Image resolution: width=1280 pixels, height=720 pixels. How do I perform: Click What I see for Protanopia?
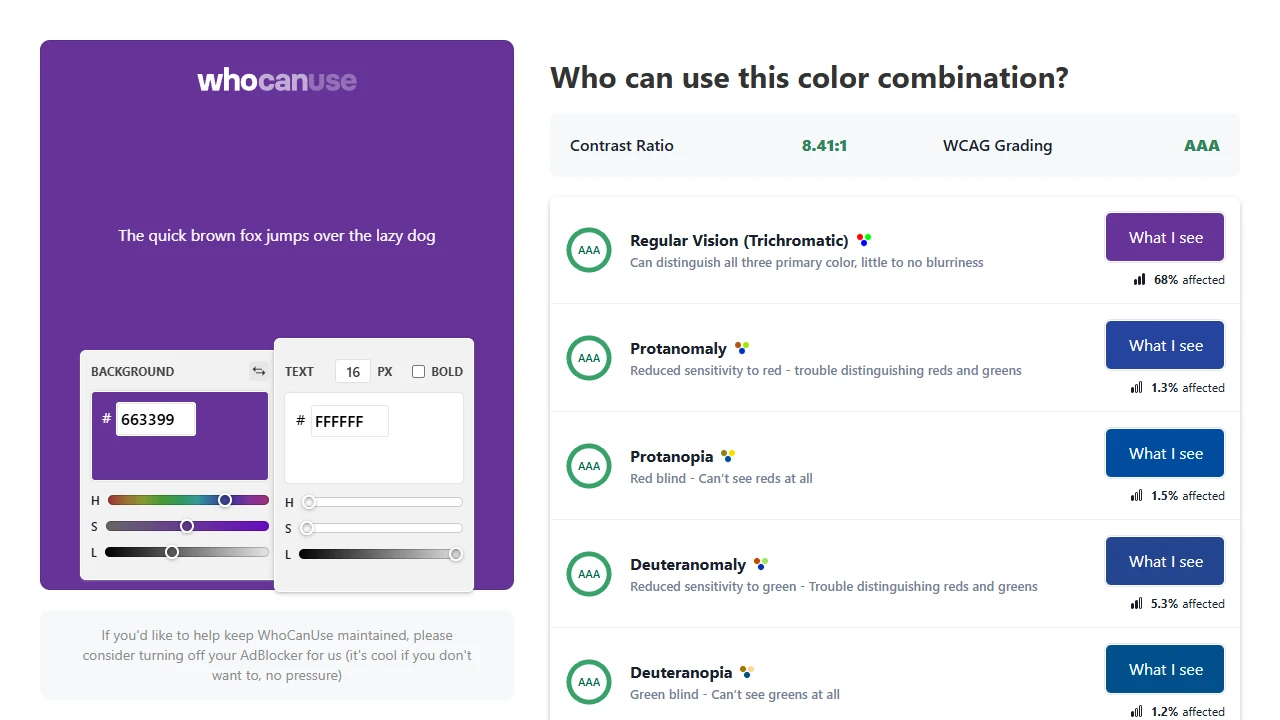point(1164,453)
